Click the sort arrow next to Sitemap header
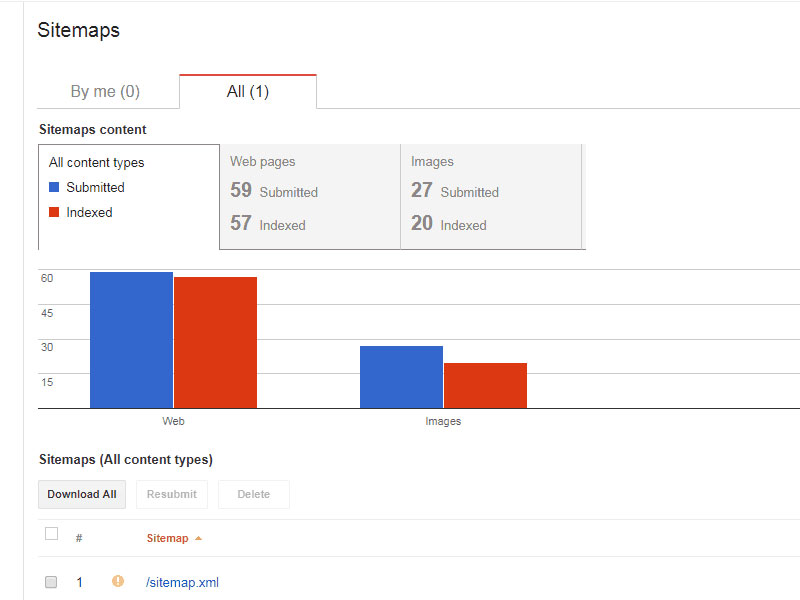 (x=198, y=539)
